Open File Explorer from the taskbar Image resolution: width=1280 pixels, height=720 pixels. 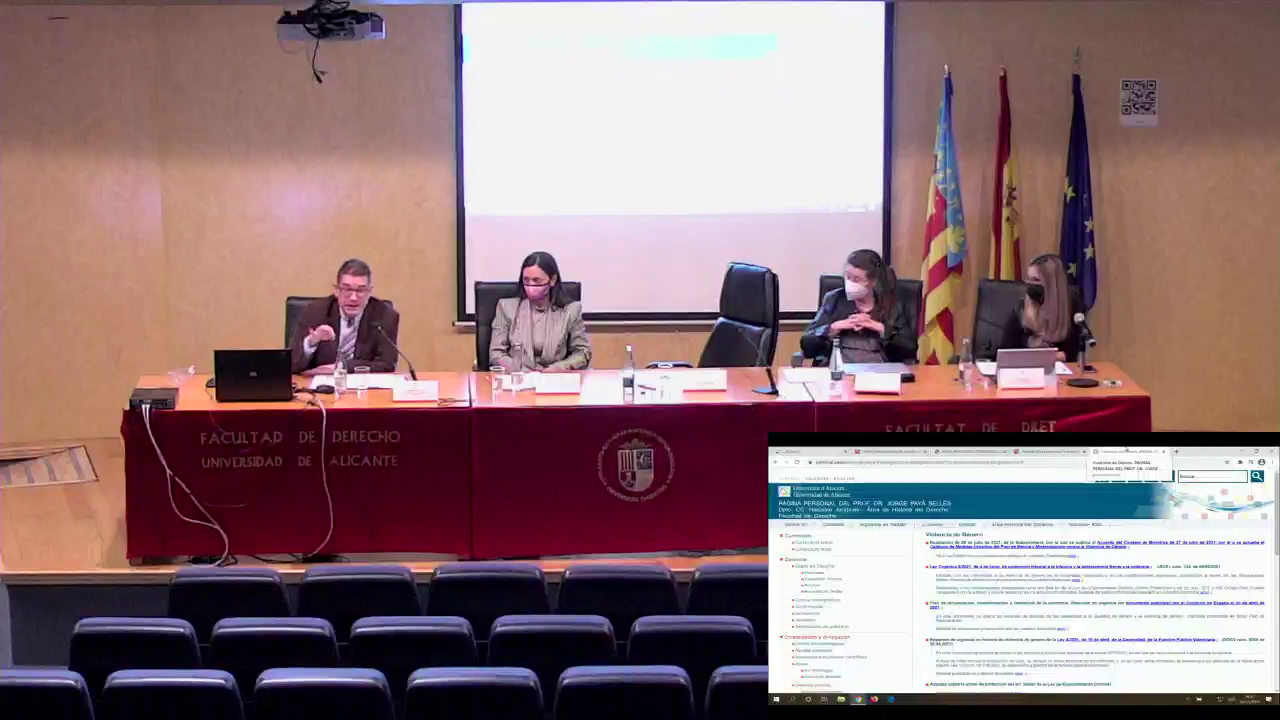point(841,699)
